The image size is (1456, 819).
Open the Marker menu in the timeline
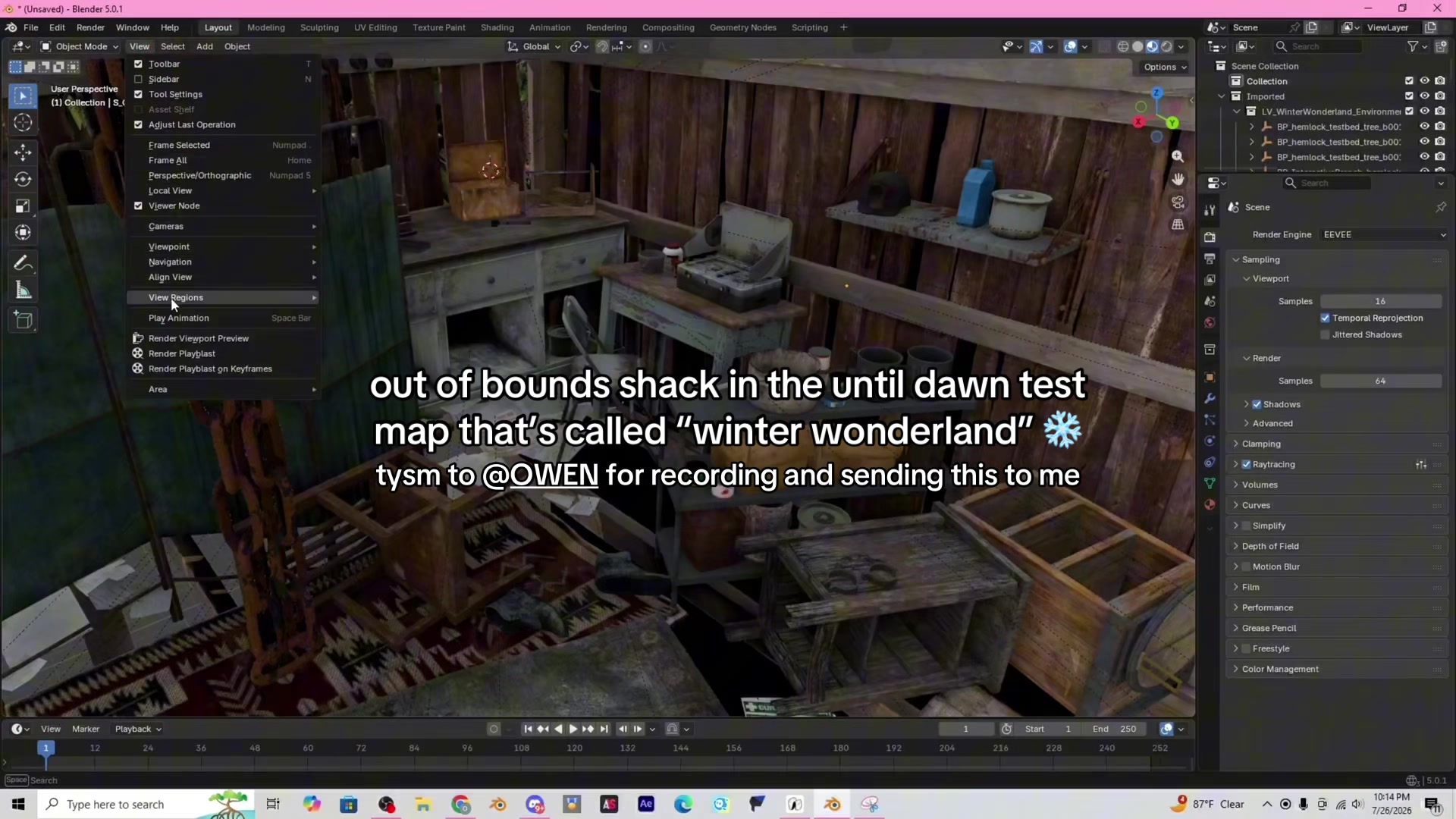[86, 730]
